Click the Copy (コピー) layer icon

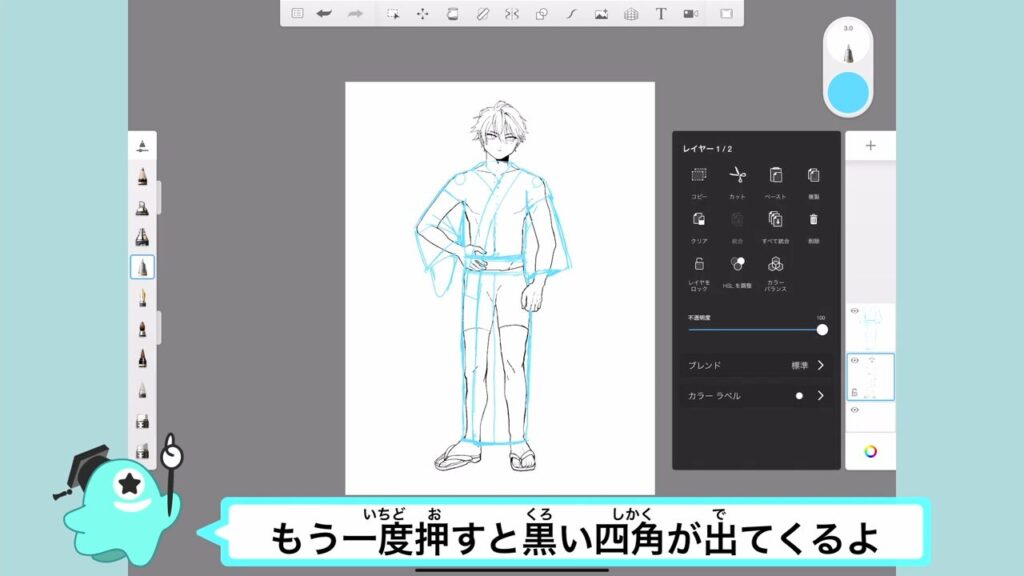tap(699, 176)
